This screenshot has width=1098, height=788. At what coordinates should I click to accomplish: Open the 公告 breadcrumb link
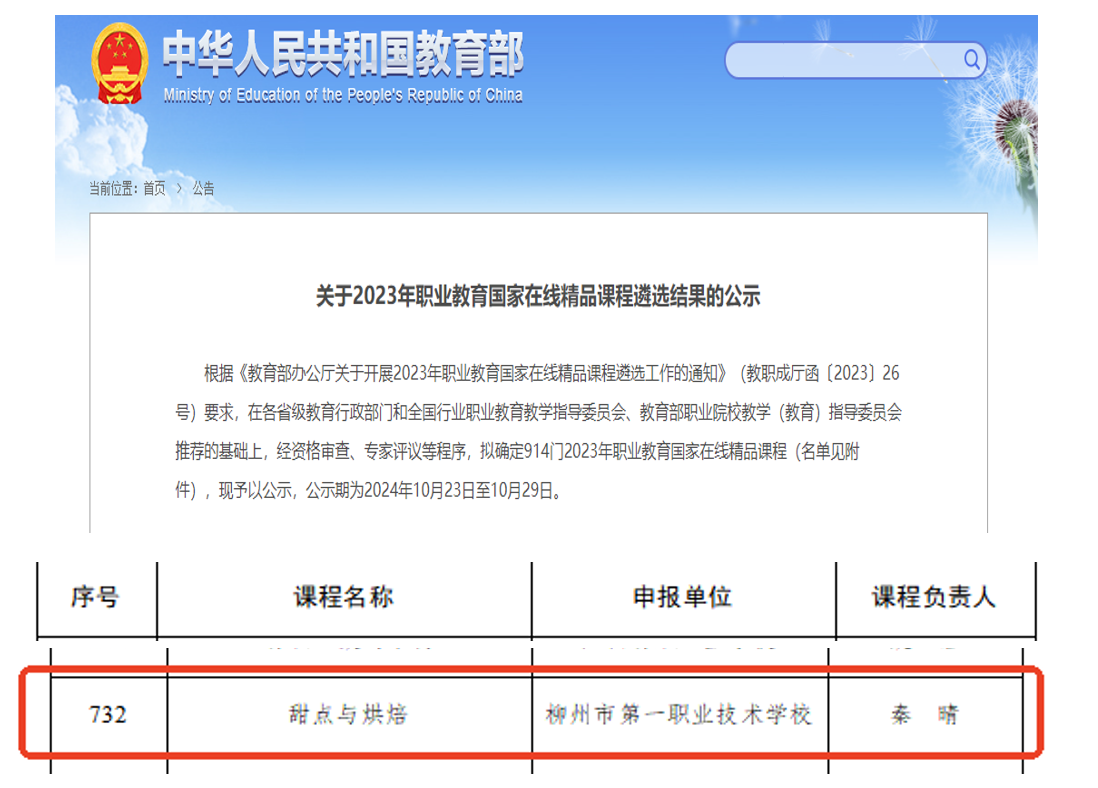[203, 188]
